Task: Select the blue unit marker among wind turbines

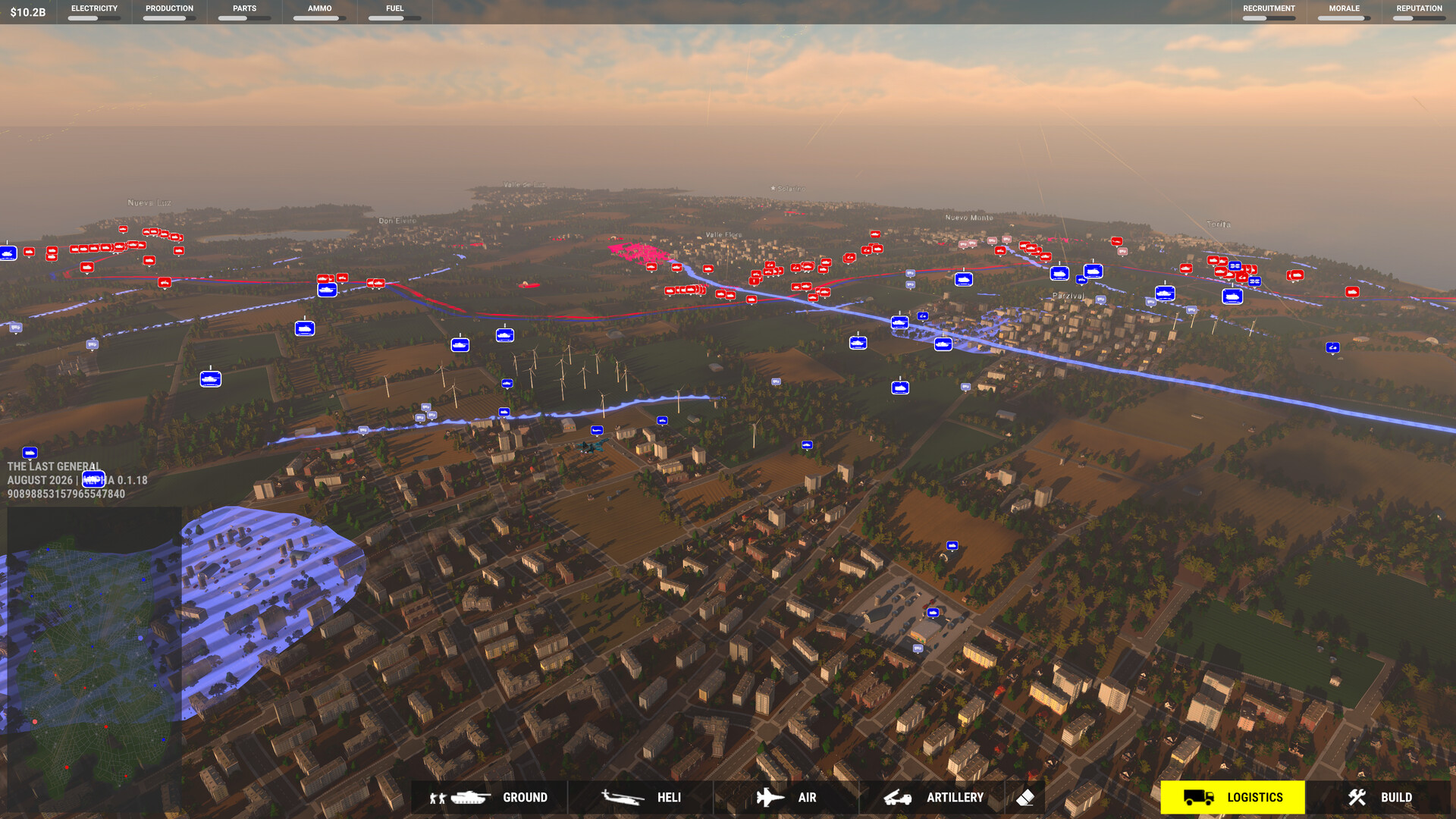Action: coord(507,384)
